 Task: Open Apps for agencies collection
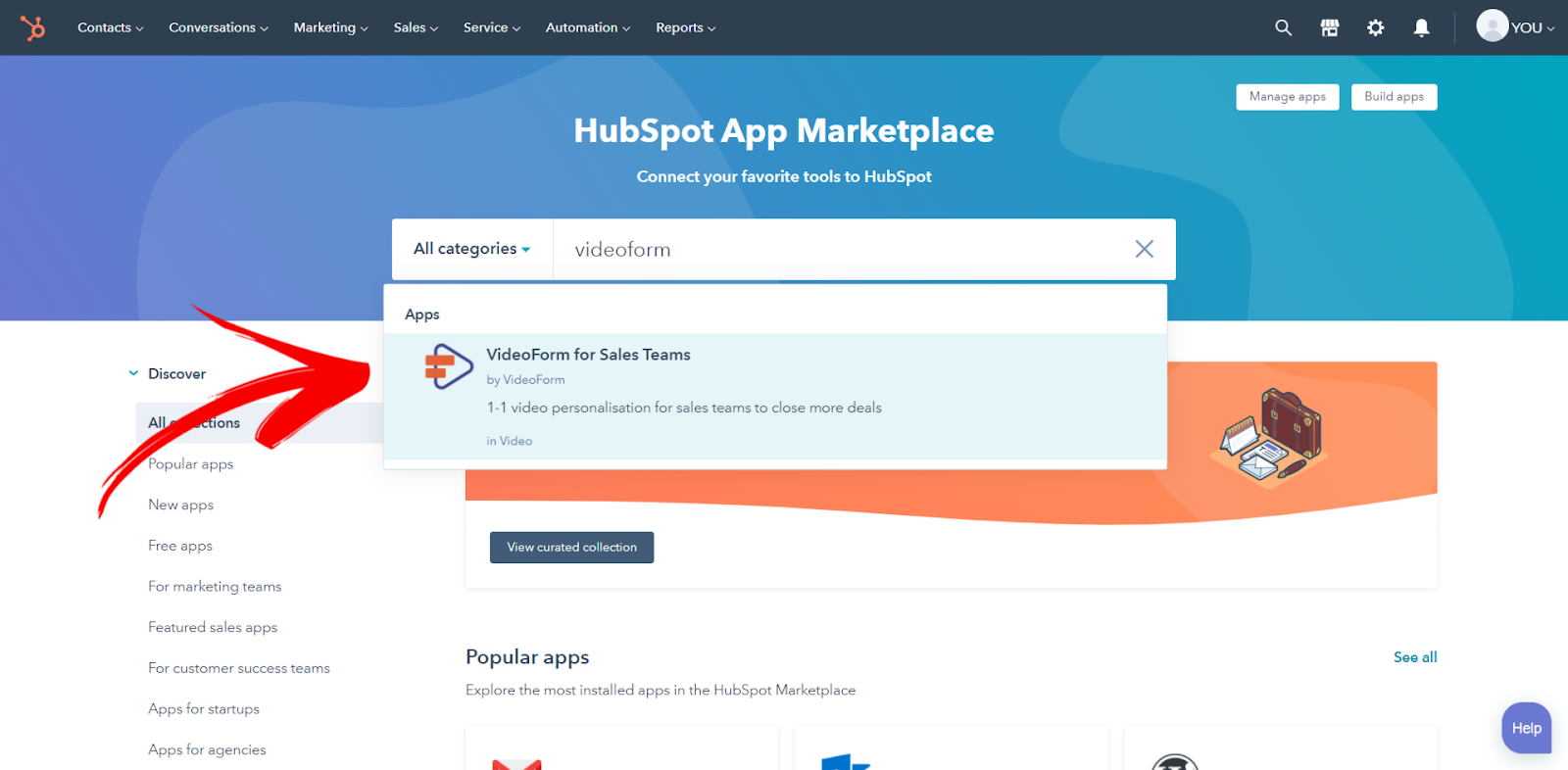(x=207, y=749)
